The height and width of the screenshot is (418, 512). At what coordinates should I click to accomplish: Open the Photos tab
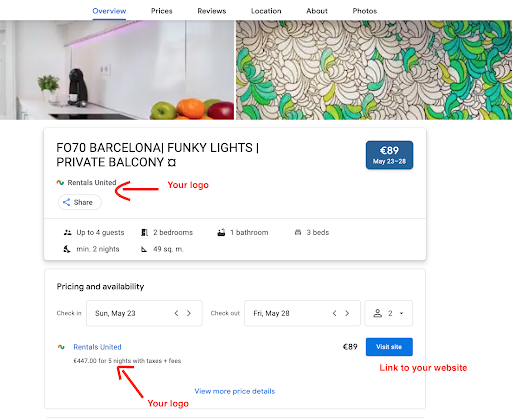(x=365, y=11)
